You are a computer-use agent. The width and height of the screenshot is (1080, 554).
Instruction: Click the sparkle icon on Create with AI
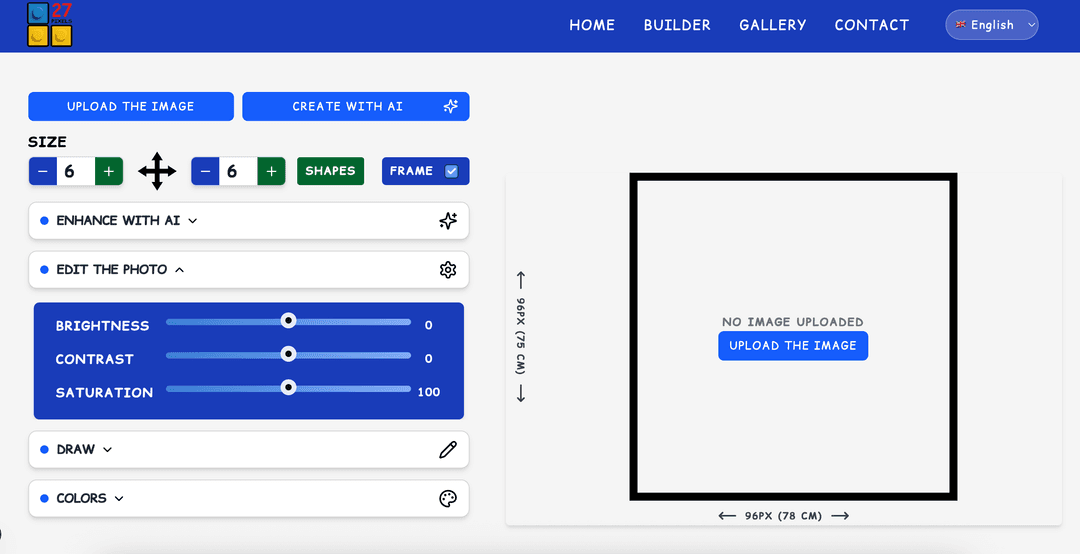point(451,107)
